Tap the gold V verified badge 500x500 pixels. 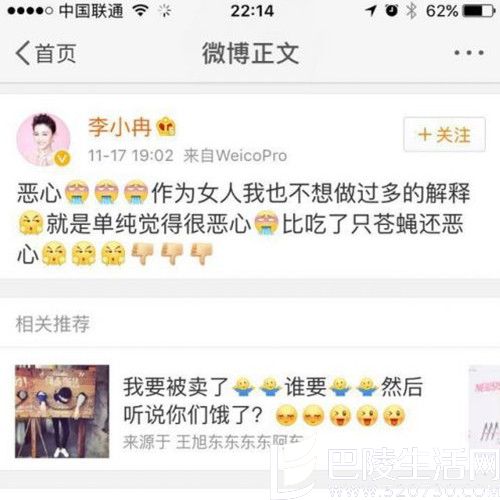(x=63, y=158)
